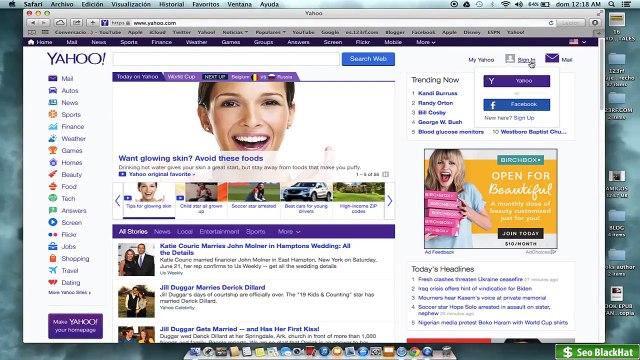
Task: Select World Cup tab above the featured story
Action: click(181, 77)
